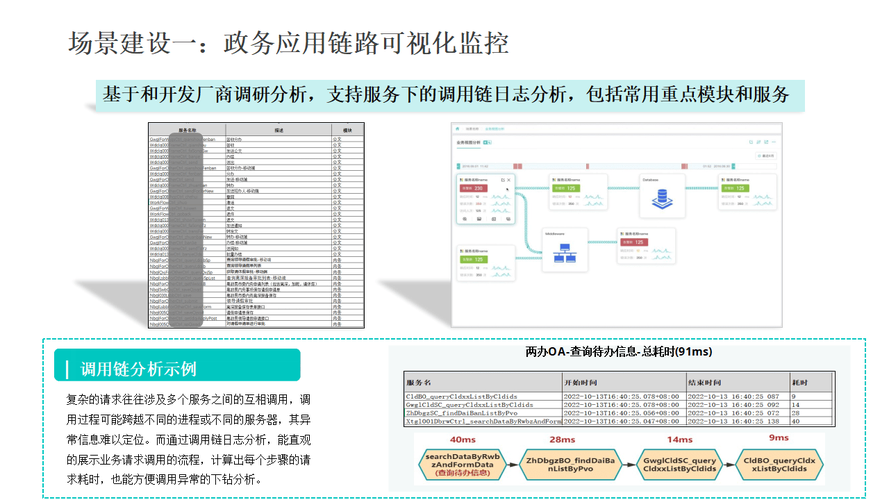Click the last icon in selected card's bottom row
The width and height of the screenshot is (889, 500).
pos(508,219)
